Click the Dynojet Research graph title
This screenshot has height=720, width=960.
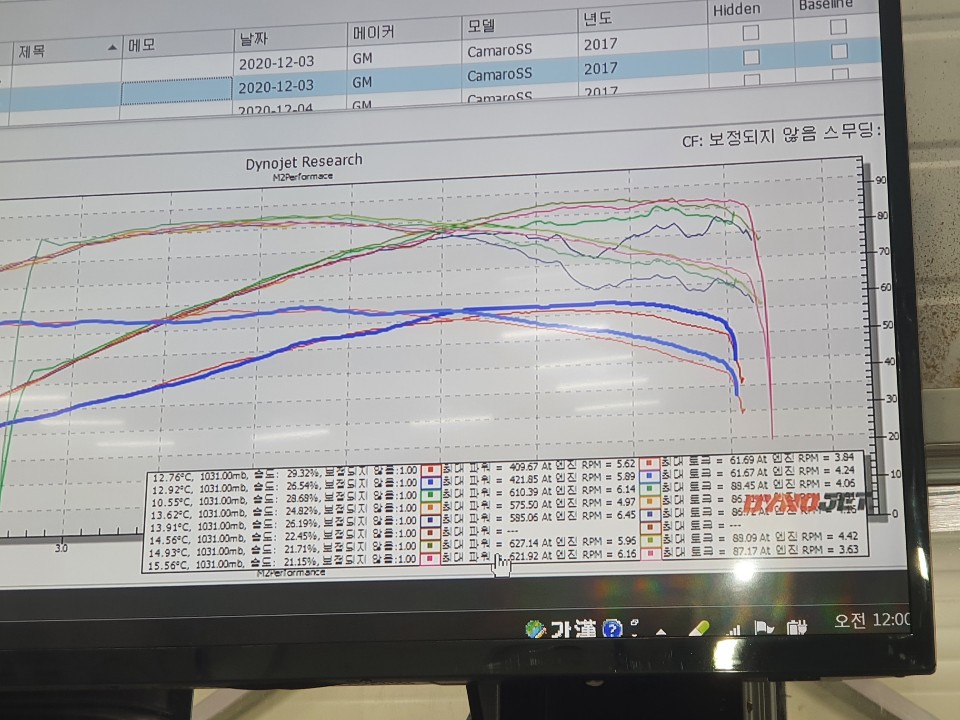point(304,162)
